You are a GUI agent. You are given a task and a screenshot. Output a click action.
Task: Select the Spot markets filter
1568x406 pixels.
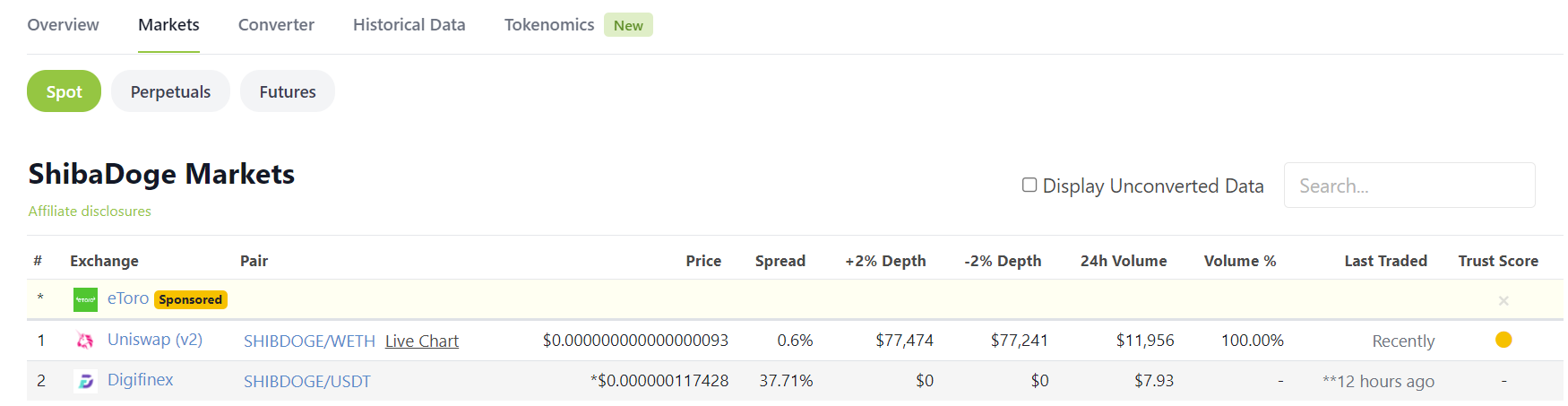pos(64,91)
